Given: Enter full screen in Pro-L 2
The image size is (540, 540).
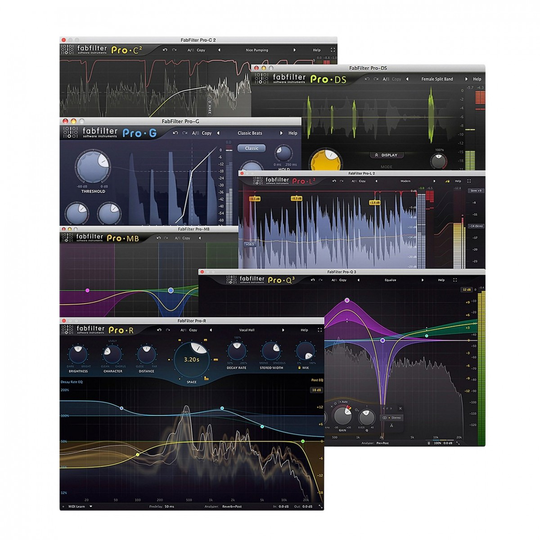Looking at the screenshot, I should pyautogui.click(x=469, y=181).
